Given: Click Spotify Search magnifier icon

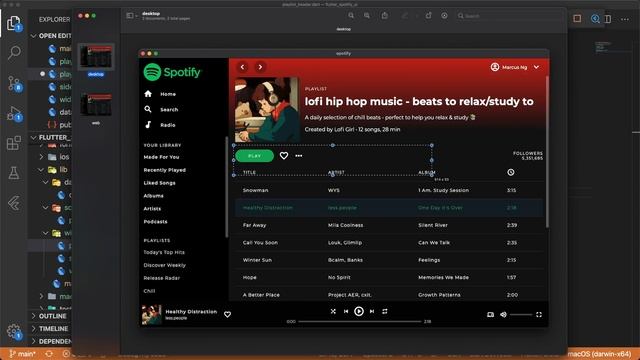Looking at the screenshot, I should click(x=148, y=109).
